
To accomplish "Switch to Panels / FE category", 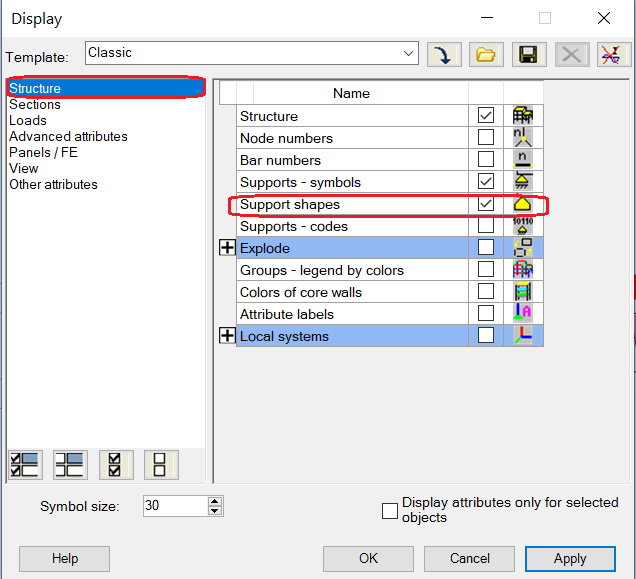I will [x=43, y=152].
